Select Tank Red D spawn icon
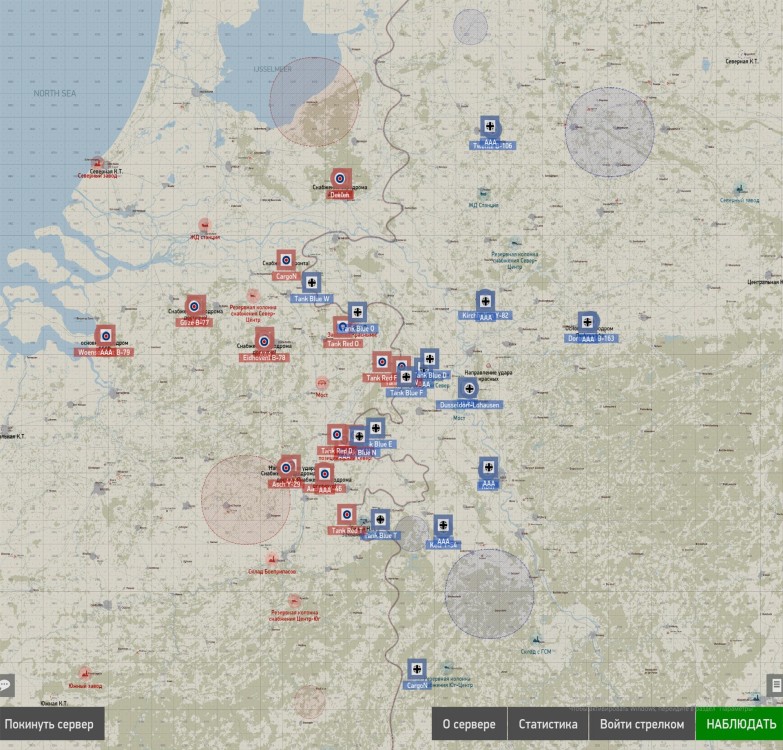783x750 pixels. click(x=337, y=434)
